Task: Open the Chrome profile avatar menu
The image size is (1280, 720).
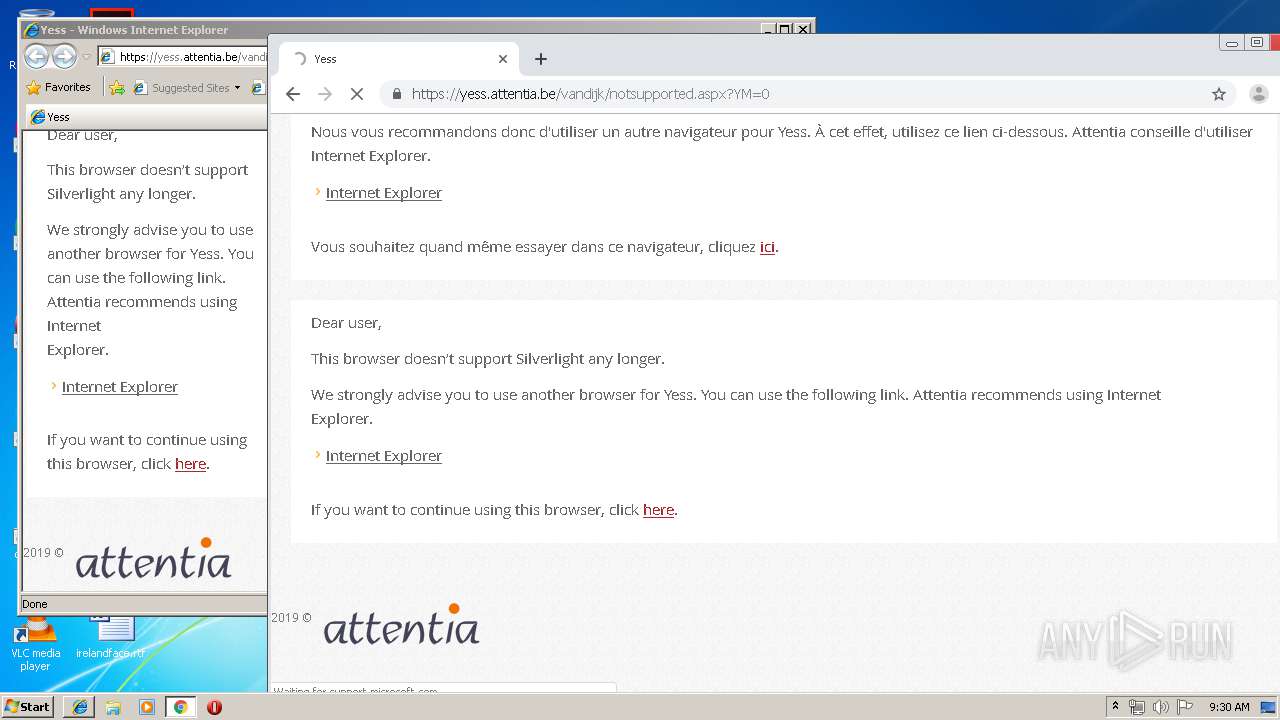Action: [x=1258, y=94]
